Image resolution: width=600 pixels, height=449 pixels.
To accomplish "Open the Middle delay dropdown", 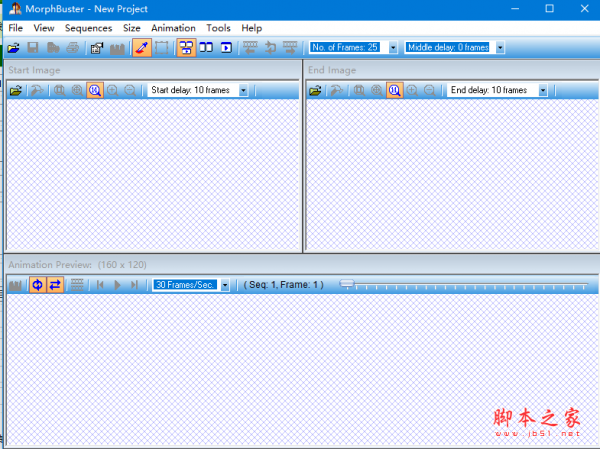I will point(500,47).
